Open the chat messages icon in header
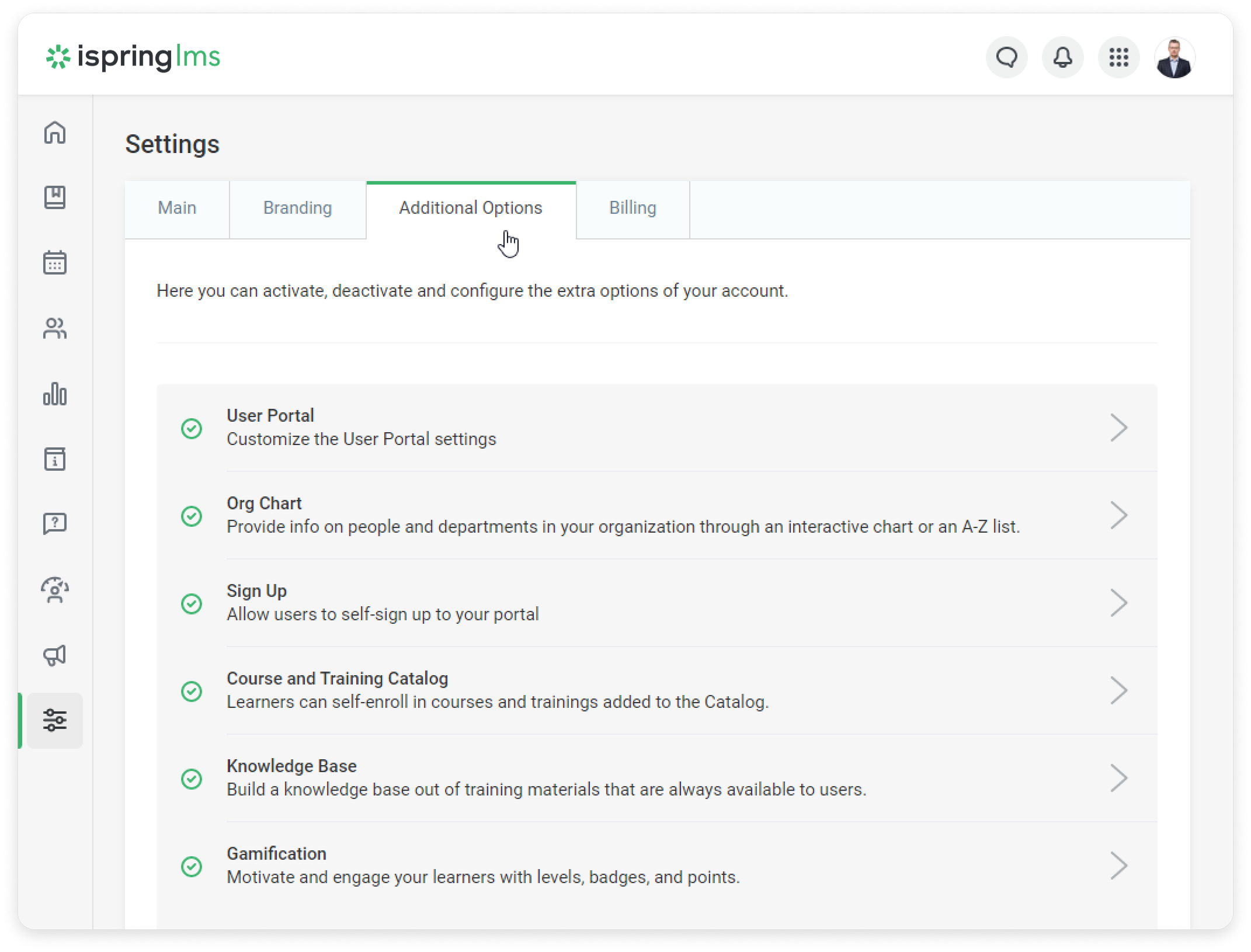The width and height of the screenshot is (1251, 952). 1006,57
